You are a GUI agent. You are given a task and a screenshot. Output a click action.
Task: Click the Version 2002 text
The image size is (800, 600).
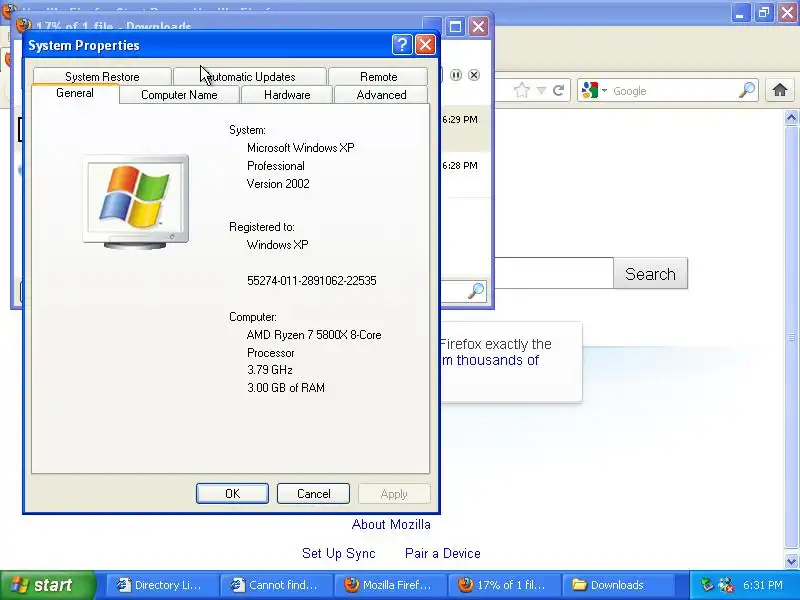pos(278,184)
